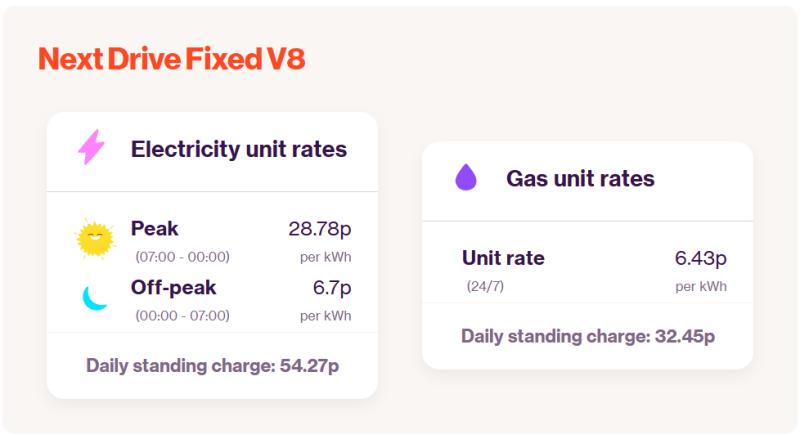Select the Peak rate label

(x=155, y=228)
